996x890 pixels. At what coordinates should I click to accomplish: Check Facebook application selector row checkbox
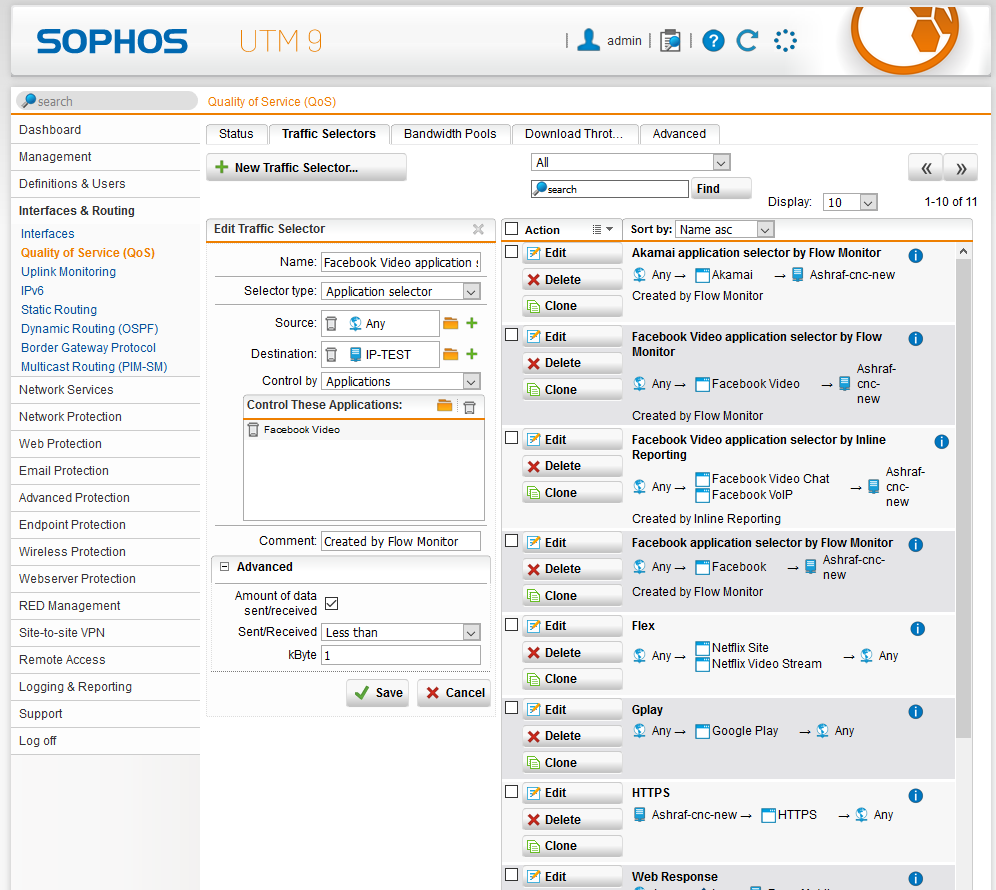pyautogui.click(x=511, y=541)
